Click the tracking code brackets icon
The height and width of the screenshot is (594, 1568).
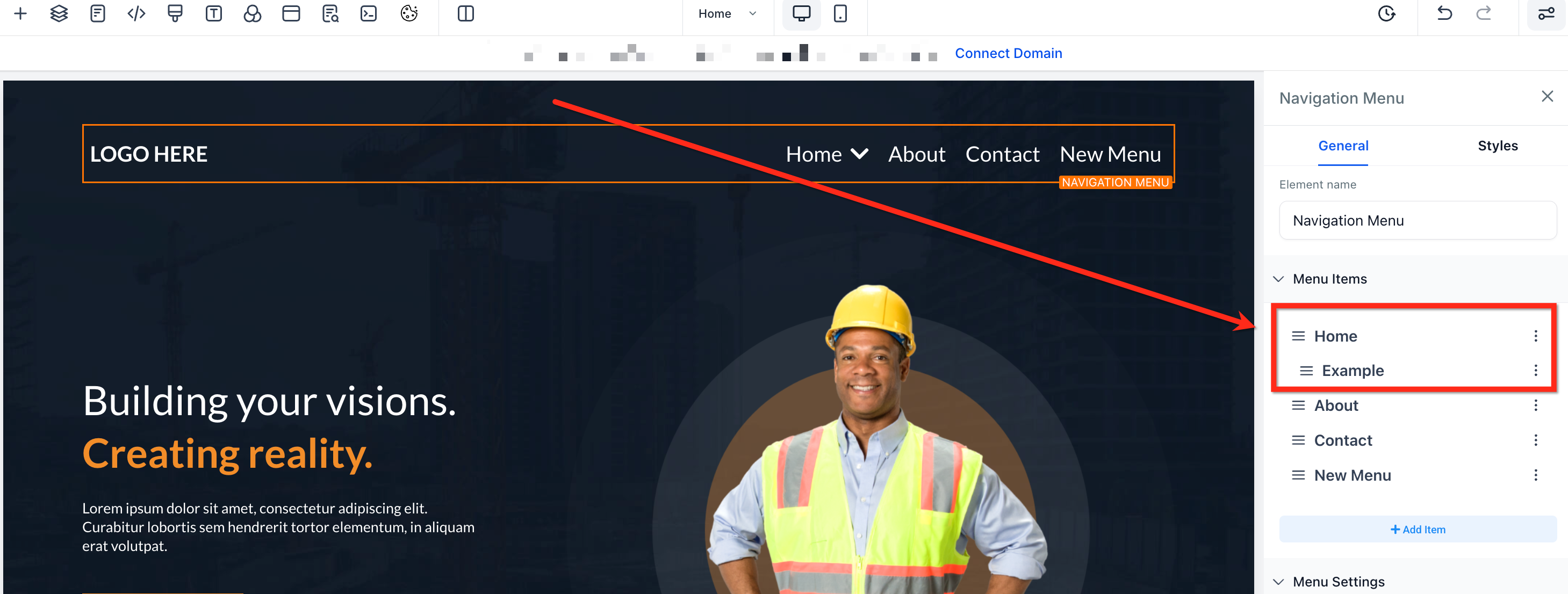point(136,13)
